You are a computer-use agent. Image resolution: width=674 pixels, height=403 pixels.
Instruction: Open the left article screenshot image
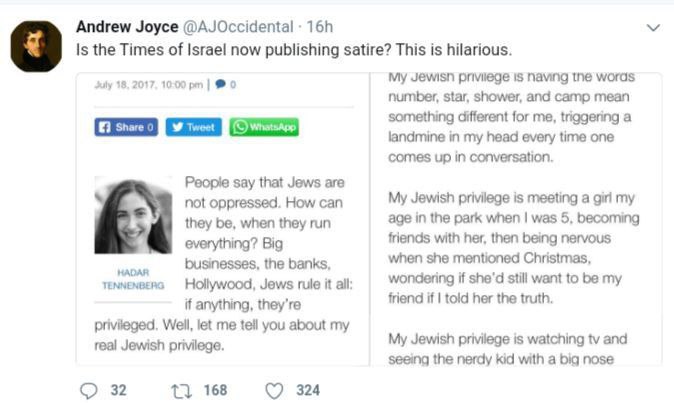tap(223, 219)
